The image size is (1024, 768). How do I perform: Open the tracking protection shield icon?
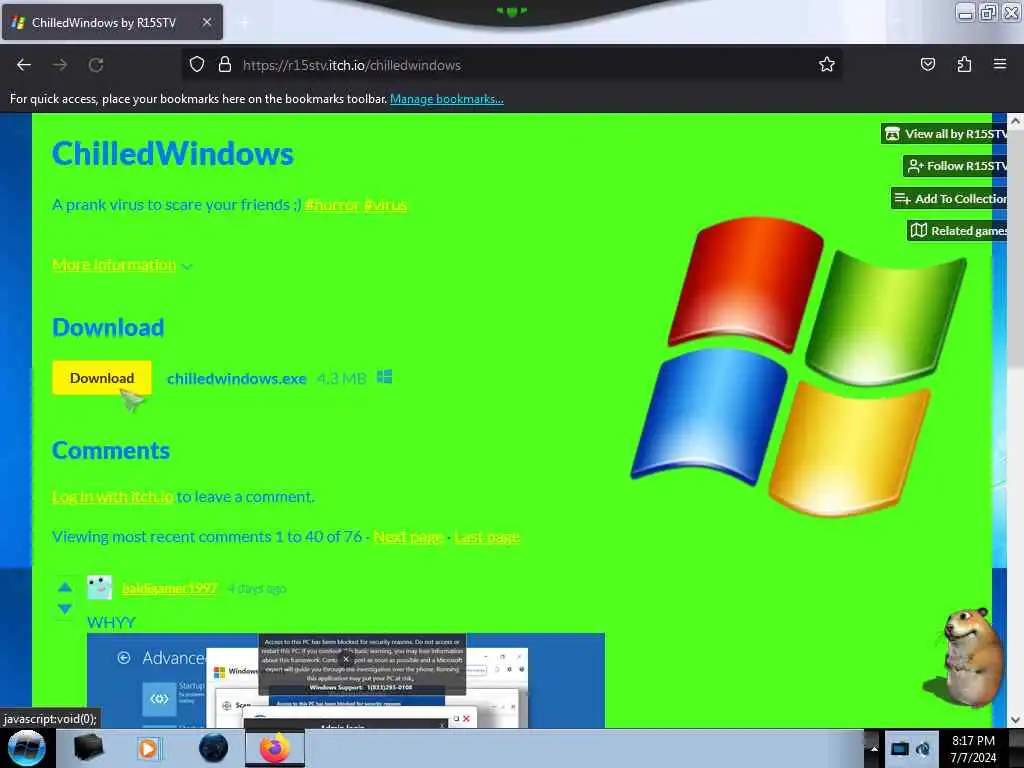(x=197, y=65)
